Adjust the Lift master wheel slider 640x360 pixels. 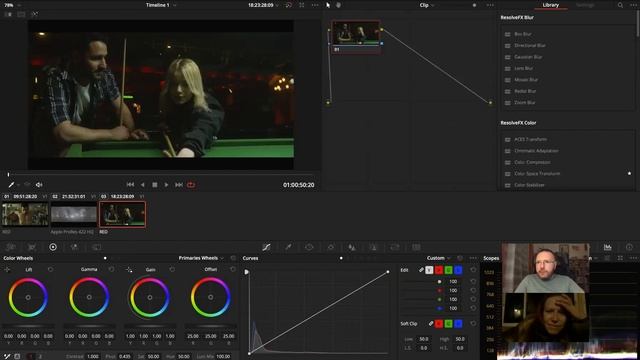point(28,326)
